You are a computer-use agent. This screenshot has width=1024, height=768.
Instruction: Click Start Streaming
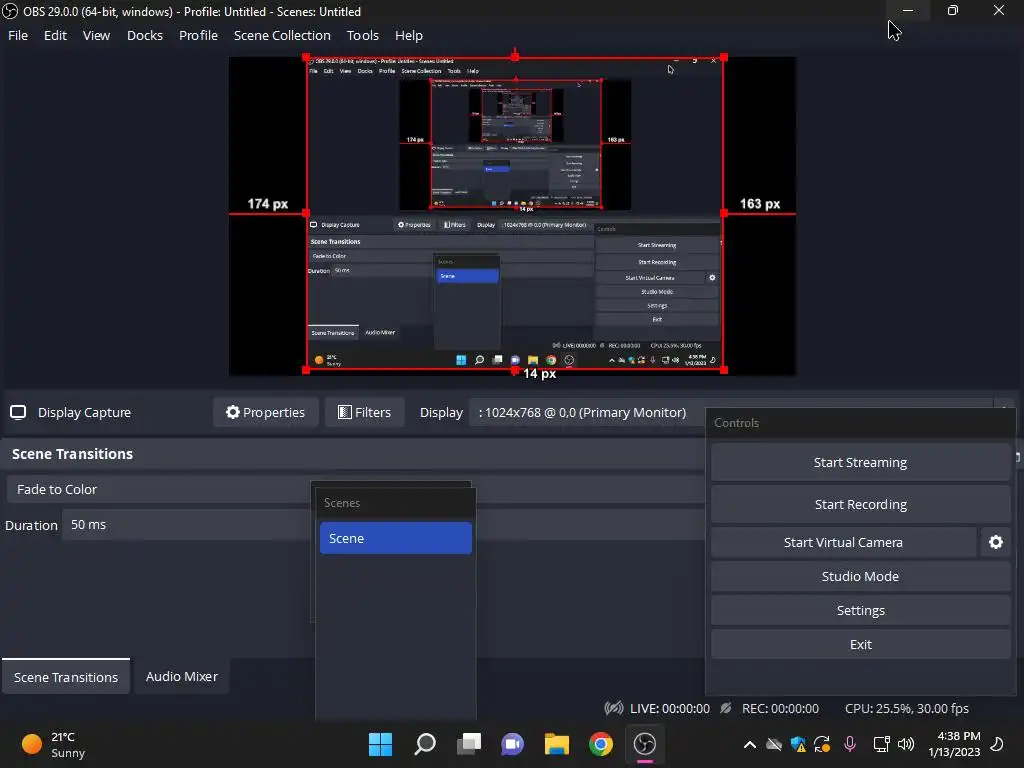pos(860,462)
